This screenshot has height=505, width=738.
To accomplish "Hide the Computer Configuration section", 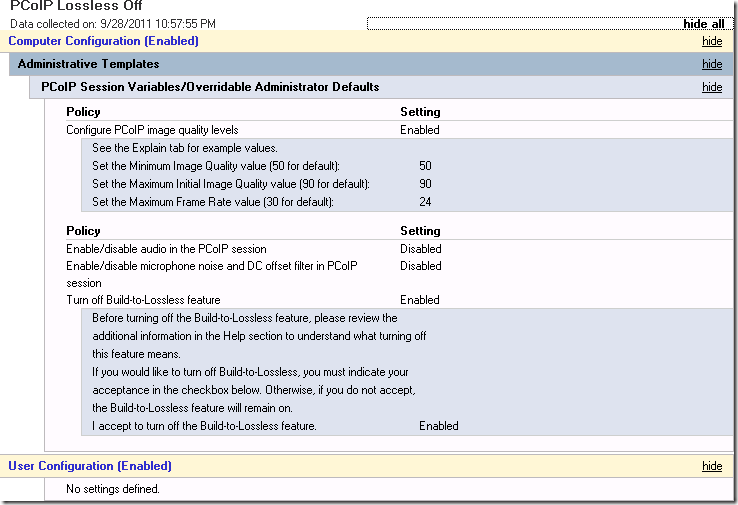I will (x=712, y=41).
